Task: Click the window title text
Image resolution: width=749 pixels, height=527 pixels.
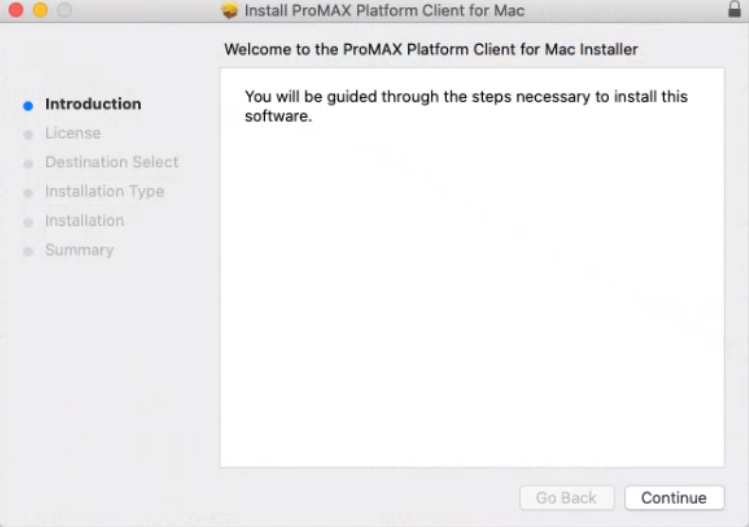Action: click(384, 11)
